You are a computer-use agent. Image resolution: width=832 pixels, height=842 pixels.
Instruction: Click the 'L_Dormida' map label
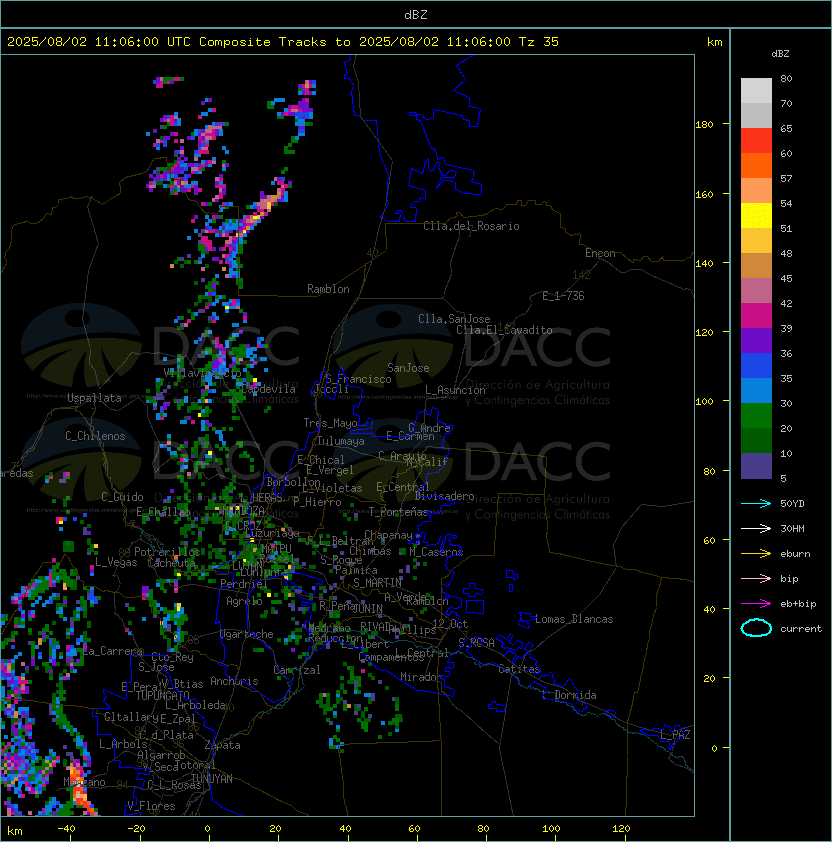(x=569, y=695)
